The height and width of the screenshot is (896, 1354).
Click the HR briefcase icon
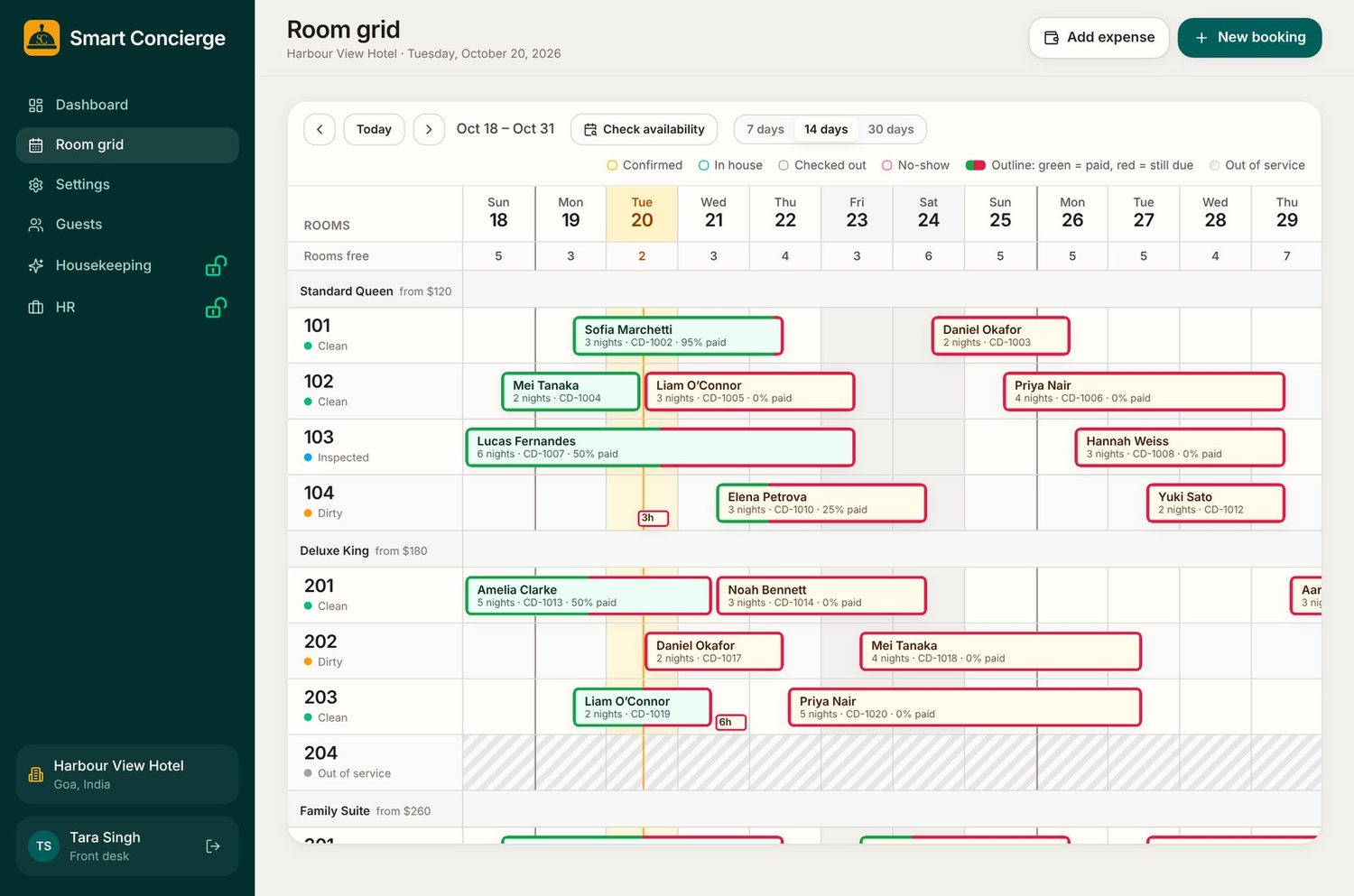(x=36, y=308)
